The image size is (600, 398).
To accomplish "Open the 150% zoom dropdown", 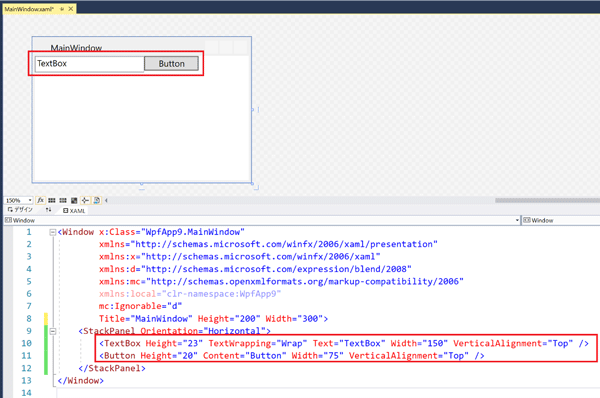I will tap(30, 200).
